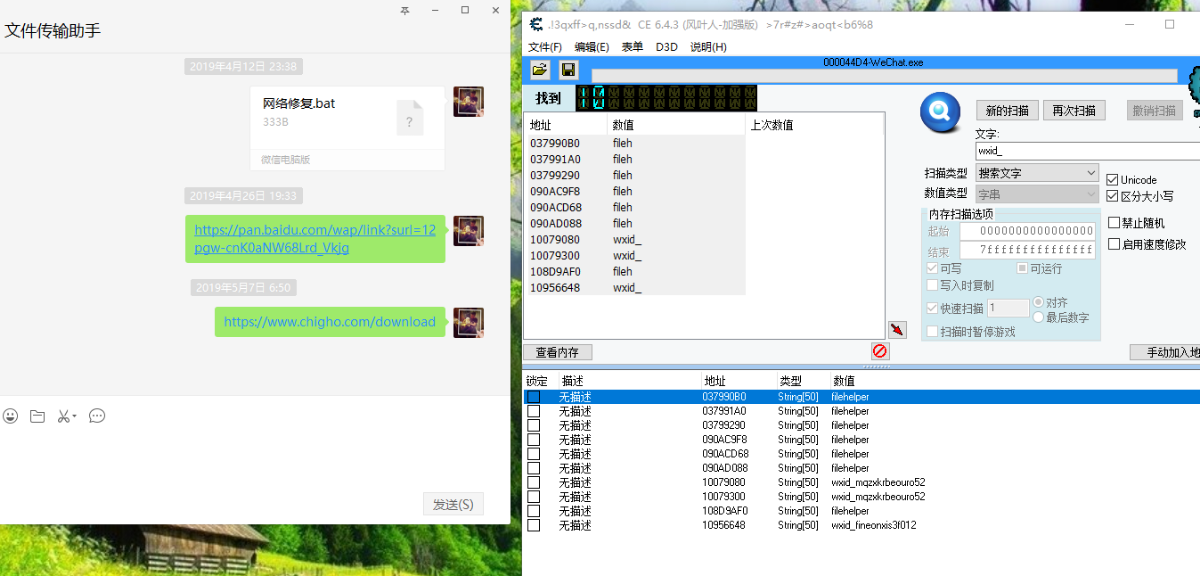The image size is (1200, 576).
Task: Toggle lock checkbox for address 108D9AF0
Action: coord(534,511)
